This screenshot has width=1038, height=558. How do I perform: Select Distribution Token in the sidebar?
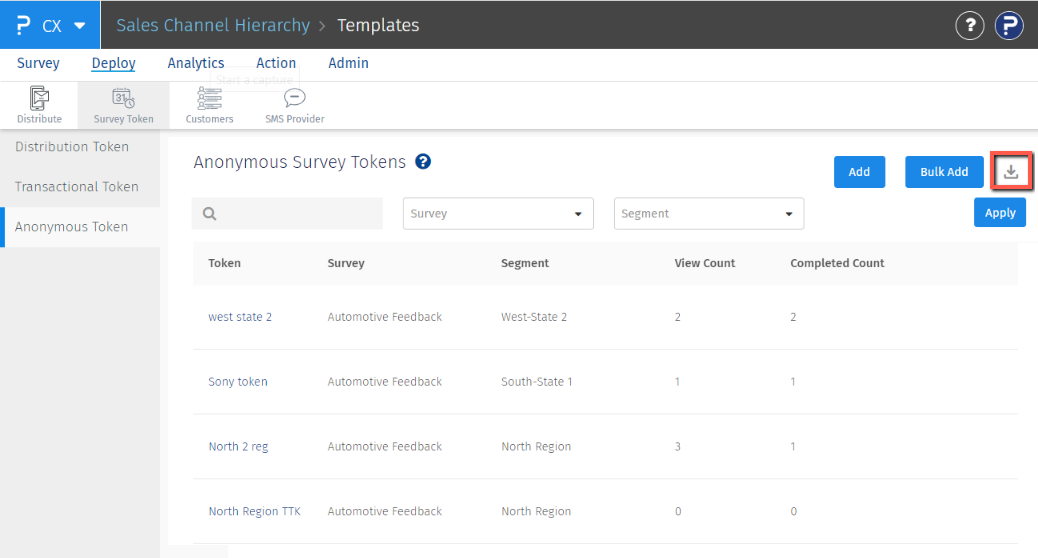72,147
